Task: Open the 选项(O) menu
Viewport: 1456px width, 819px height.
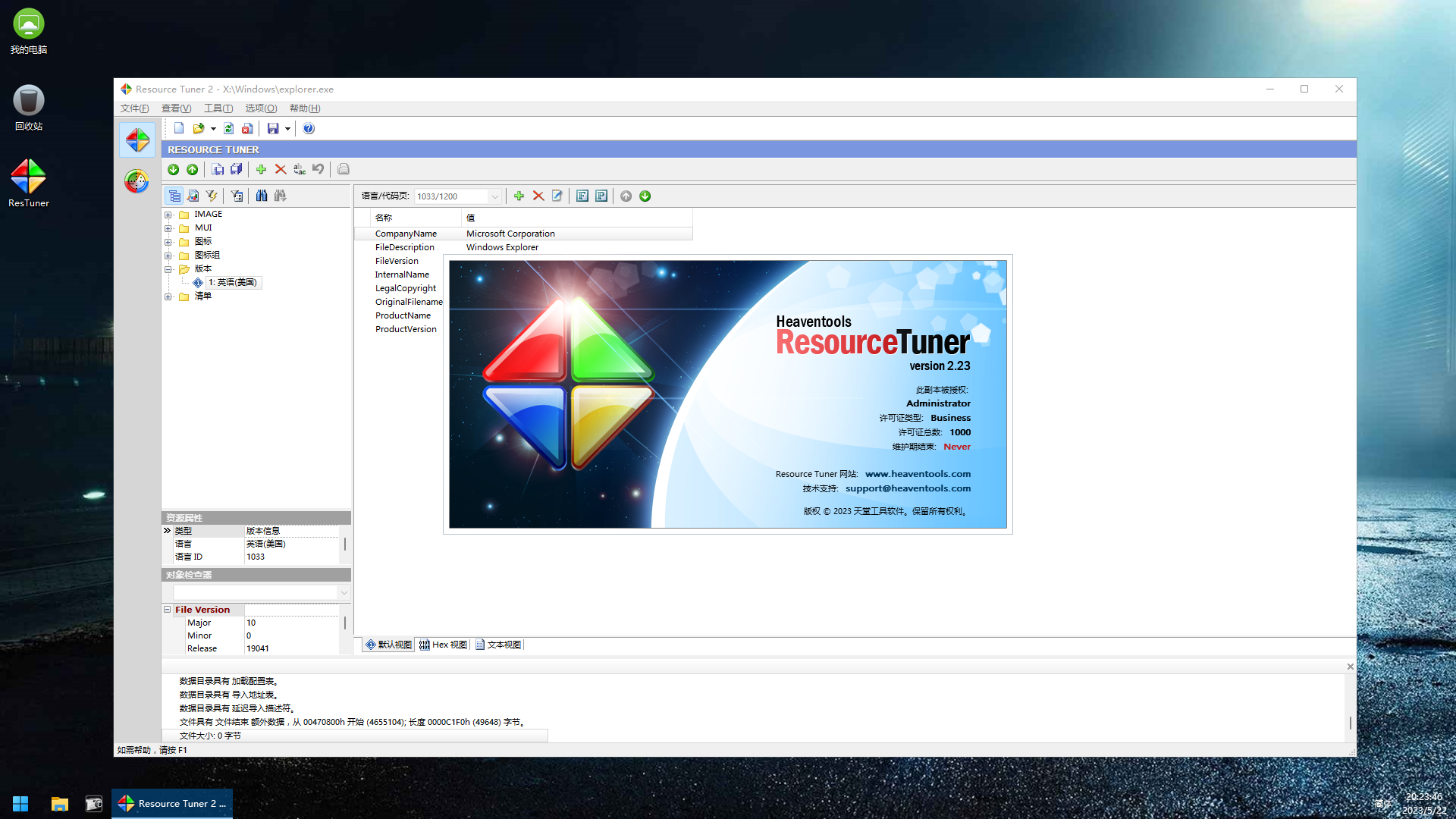Action: click(x=261, y=108)
